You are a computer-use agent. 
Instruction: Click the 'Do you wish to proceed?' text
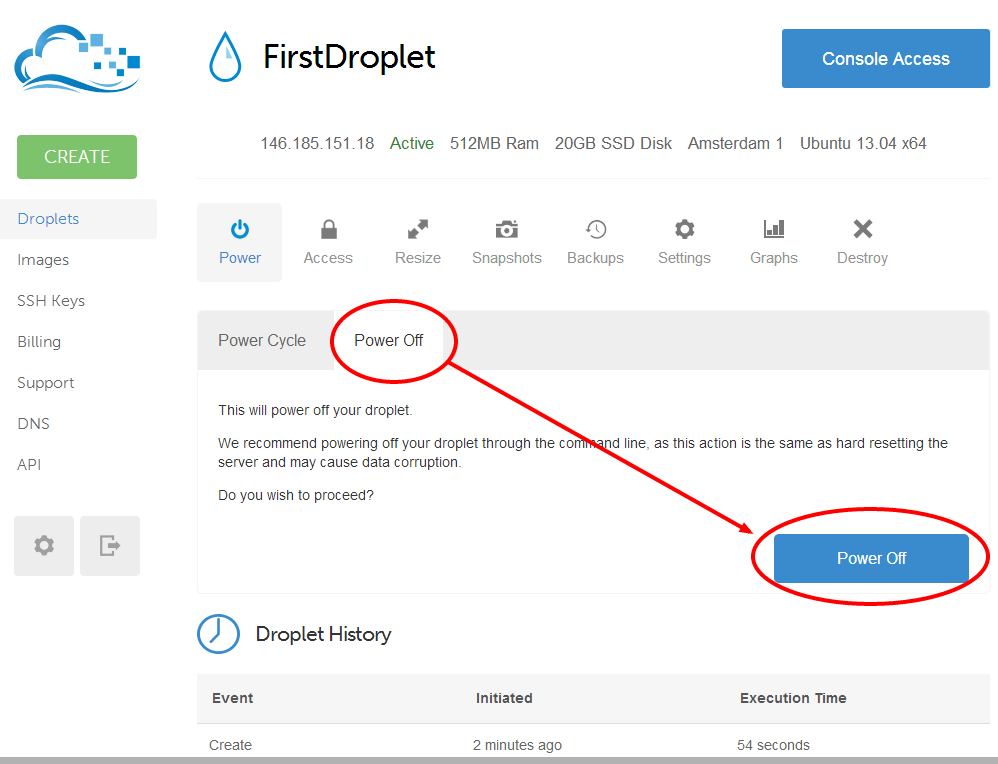click(x=296, y=495)
